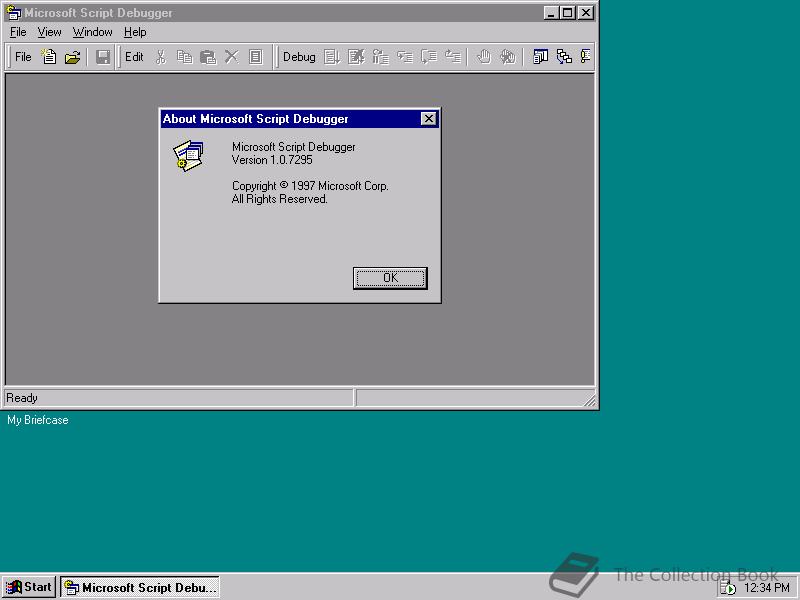The height and width of the screenshot is (600, 800).
Task: Open the Help menu
Action: pos(135,32)
